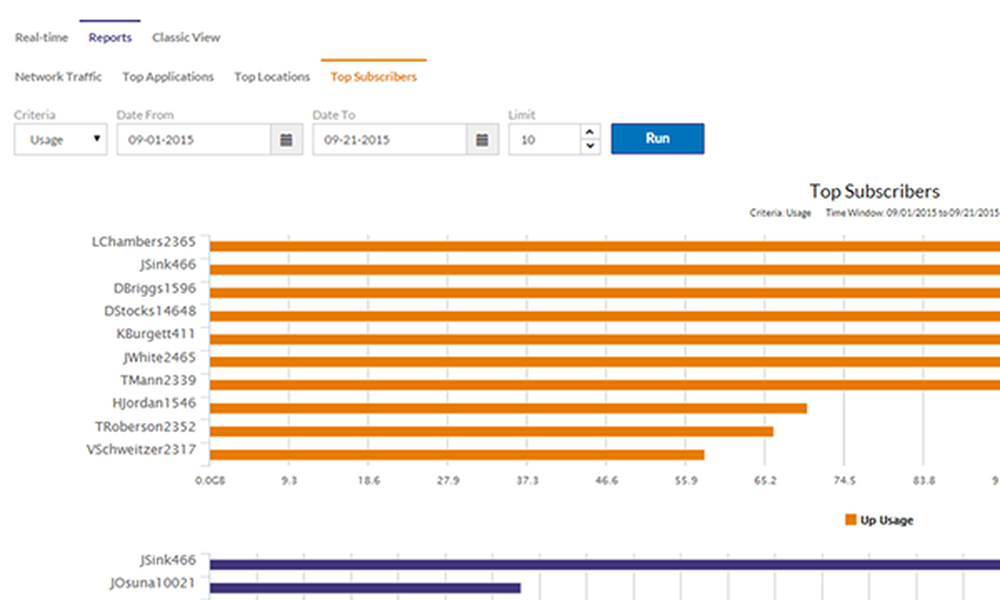Open the Criteria dropdown showing Usage
1000x600 pixels.
(x=60, y=139)
